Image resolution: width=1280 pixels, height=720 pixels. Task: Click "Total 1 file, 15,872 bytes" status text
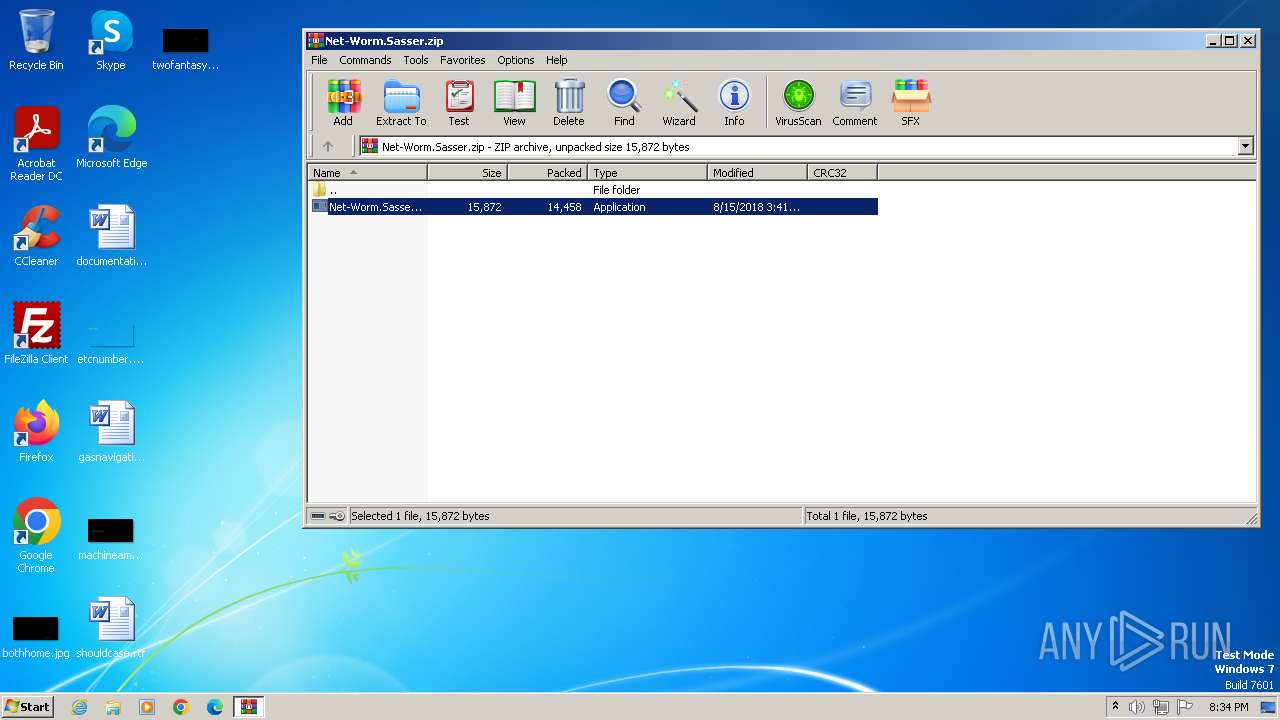coord(867,516)
